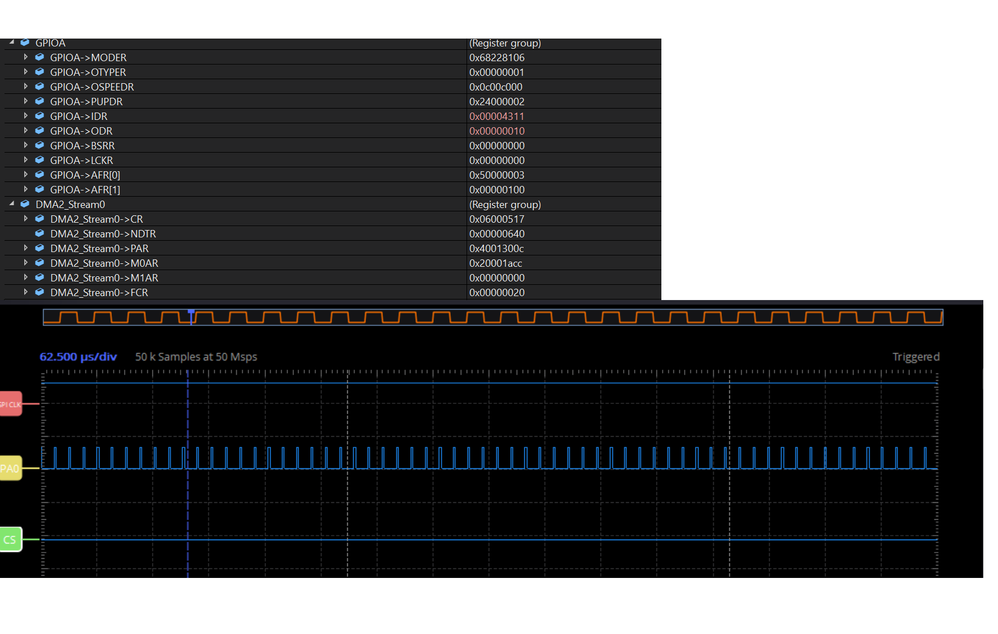Click the GPIOA->PUPDR register icon
This screenshot has width=998, height=634.
point(38,101)
